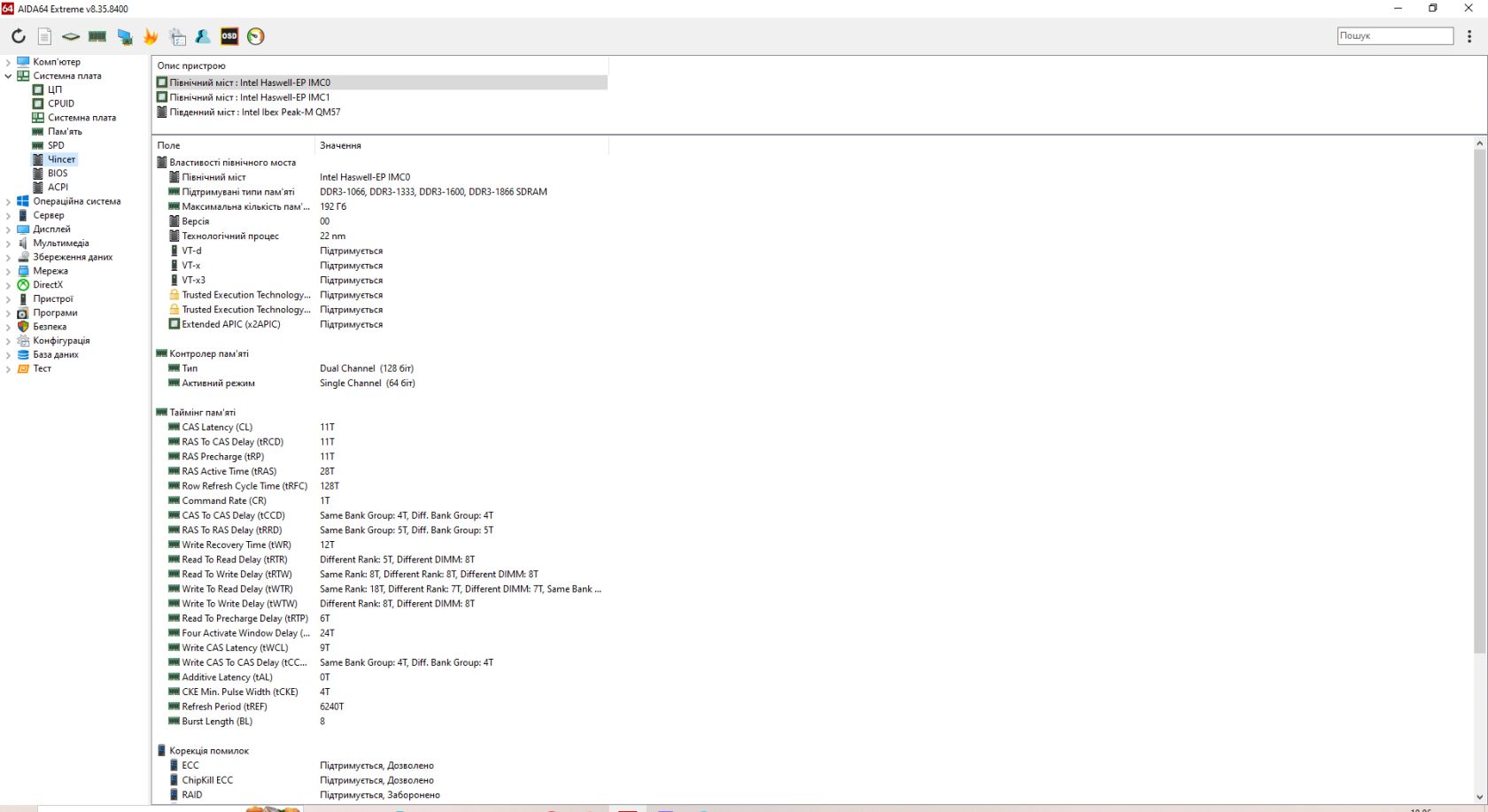
Task: Open the gauge SensorPanel icon
Action: coord(256,36)
